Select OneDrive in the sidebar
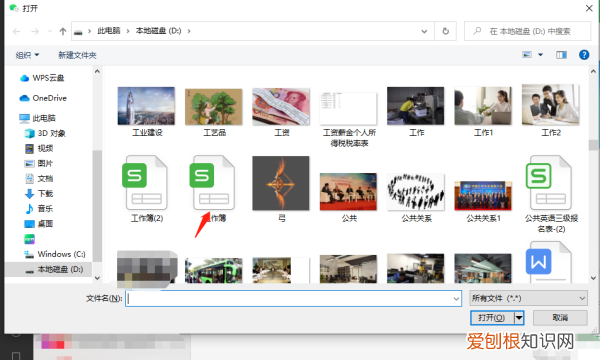This screenshot has width=600, height=360. click(x=43, y=98)
